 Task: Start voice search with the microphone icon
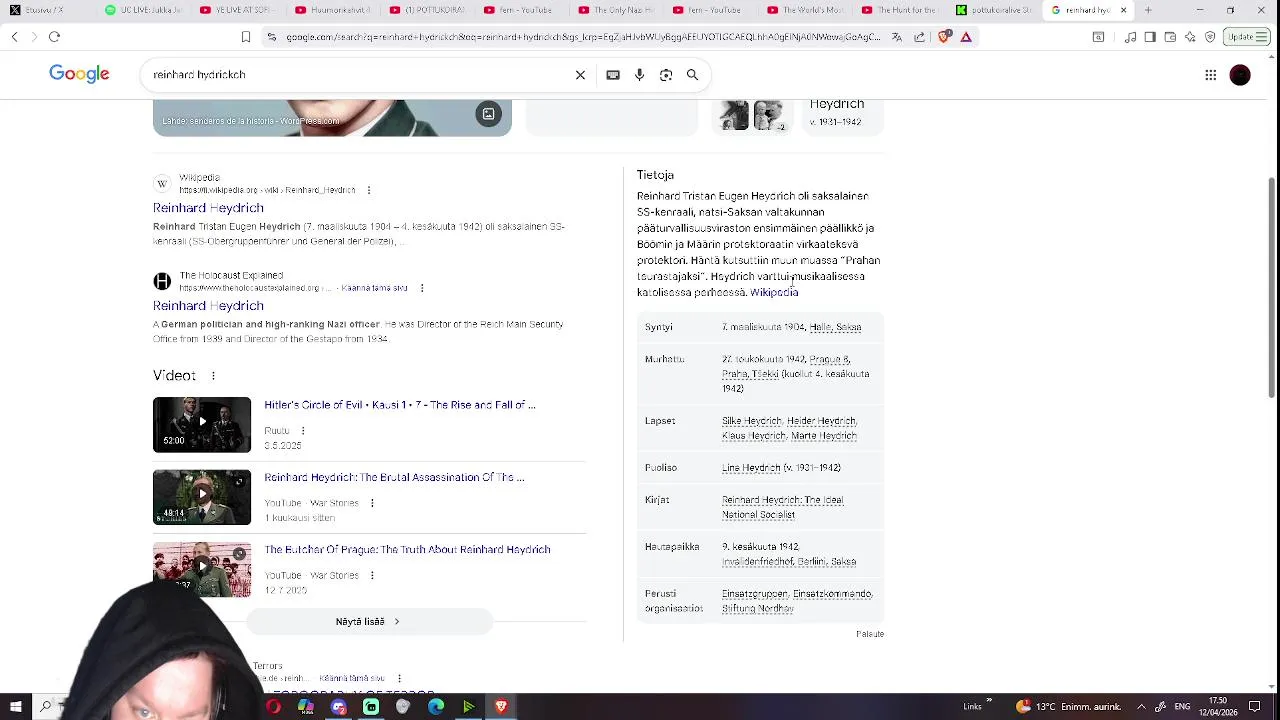click(x=639, y=75)
